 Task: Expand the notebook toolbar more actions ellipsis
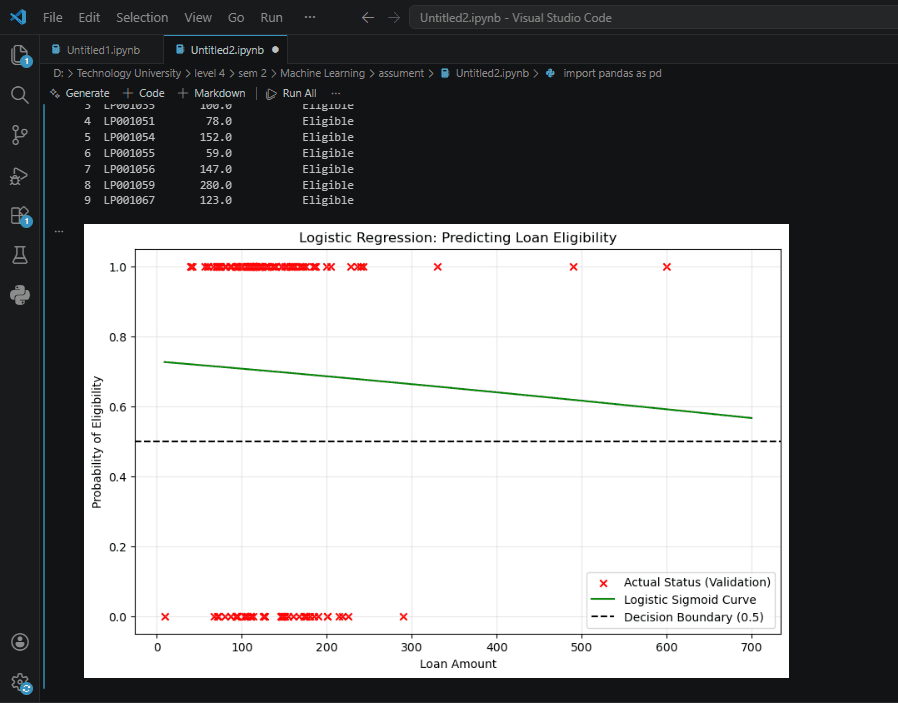click(x=336, y=93)
